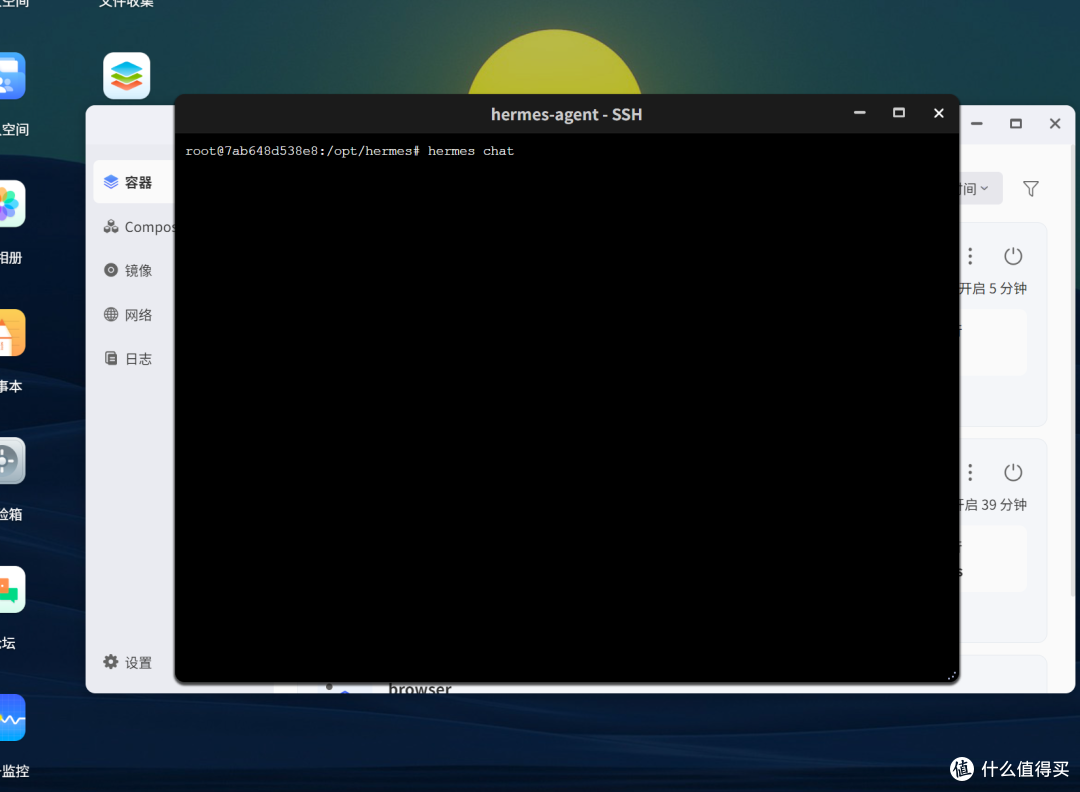1080x792 pixels.
Task: Click the layered app icon on desktop
Action: click(x=127, y=76)
